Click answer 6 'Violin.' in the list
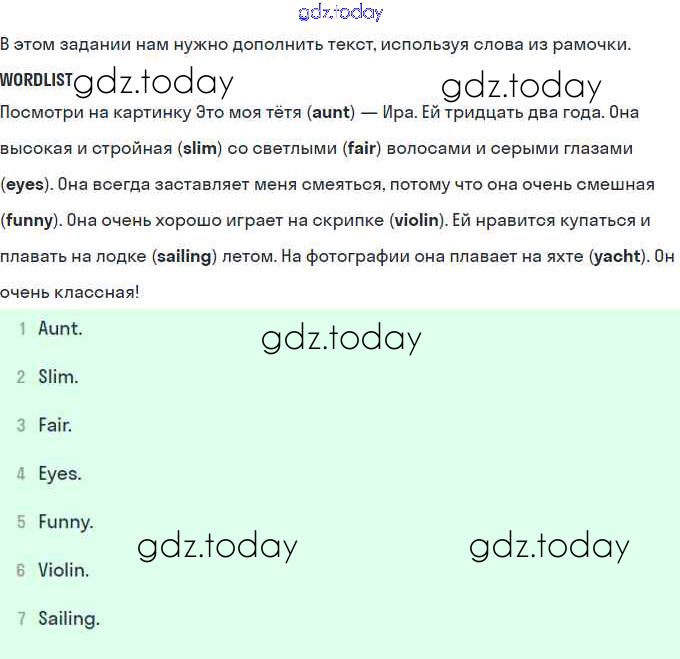 (64, 571)
